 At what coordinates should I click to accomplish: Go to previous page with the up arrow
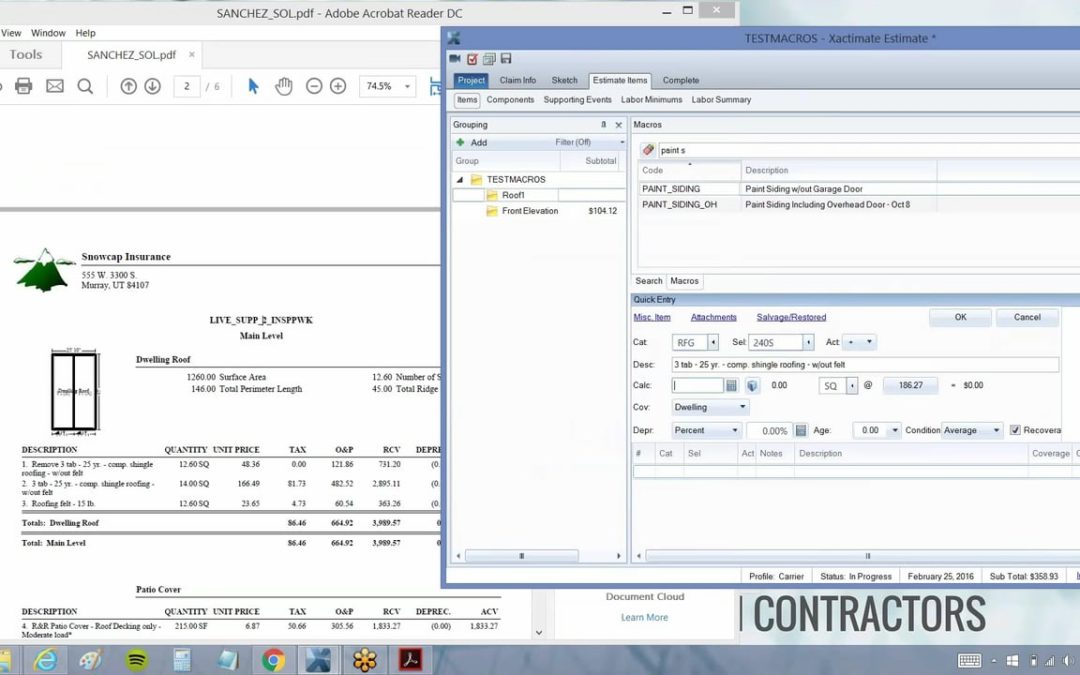pos(128,86)
